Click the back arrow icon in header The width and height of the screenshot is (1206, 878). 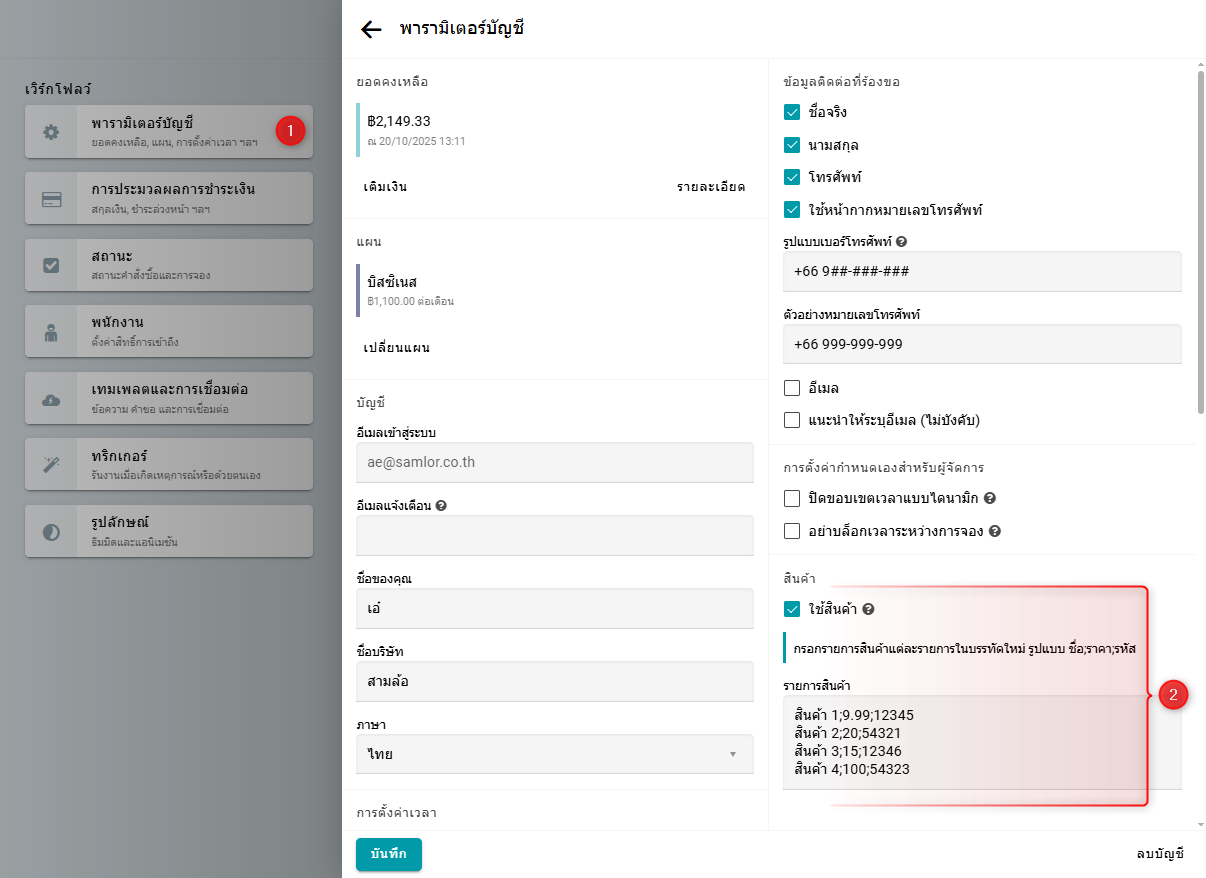(371, 29)
